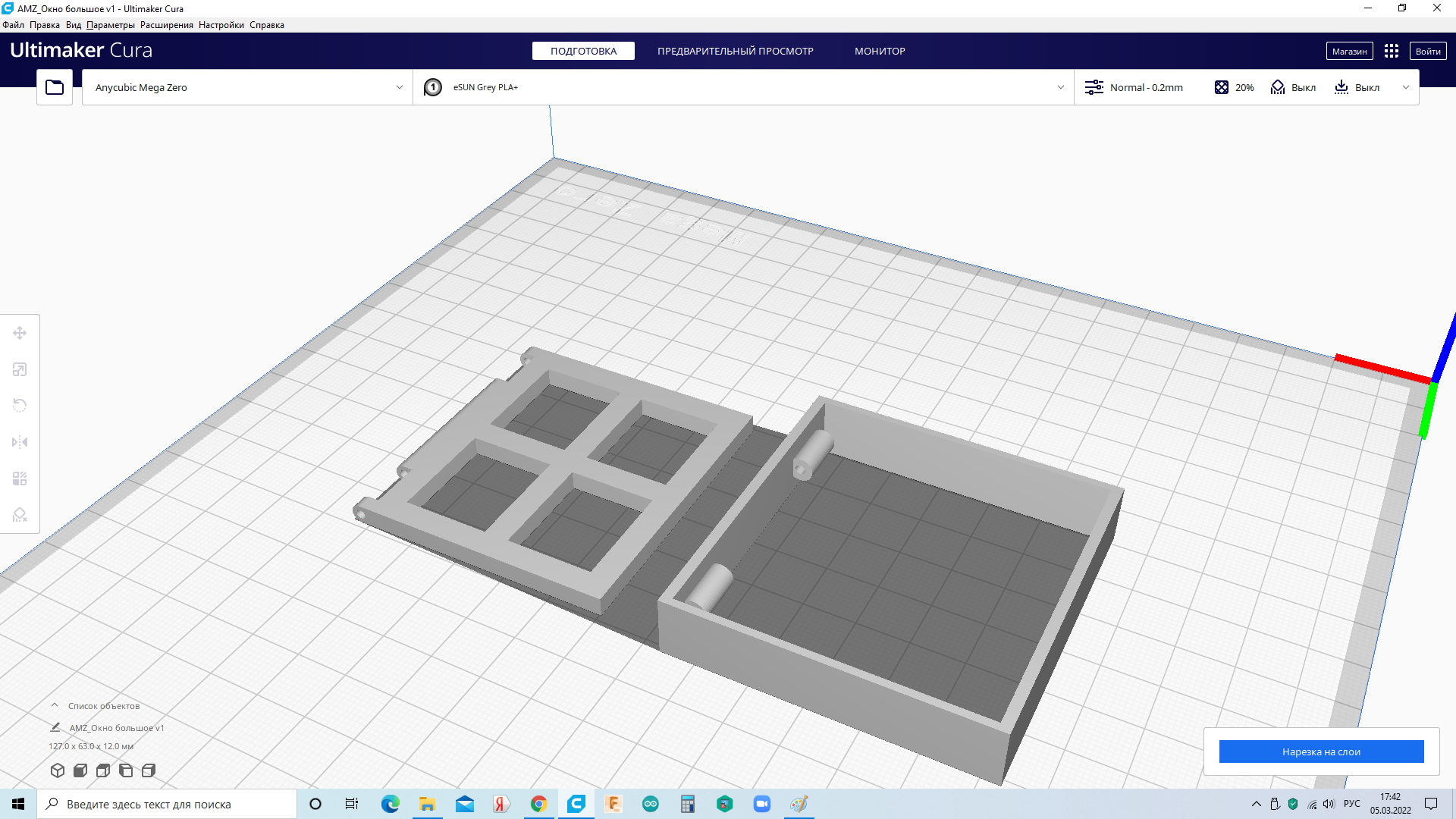Collapse the Список объектов object list
Screen dimensions: 1456x819
(55, 705)
